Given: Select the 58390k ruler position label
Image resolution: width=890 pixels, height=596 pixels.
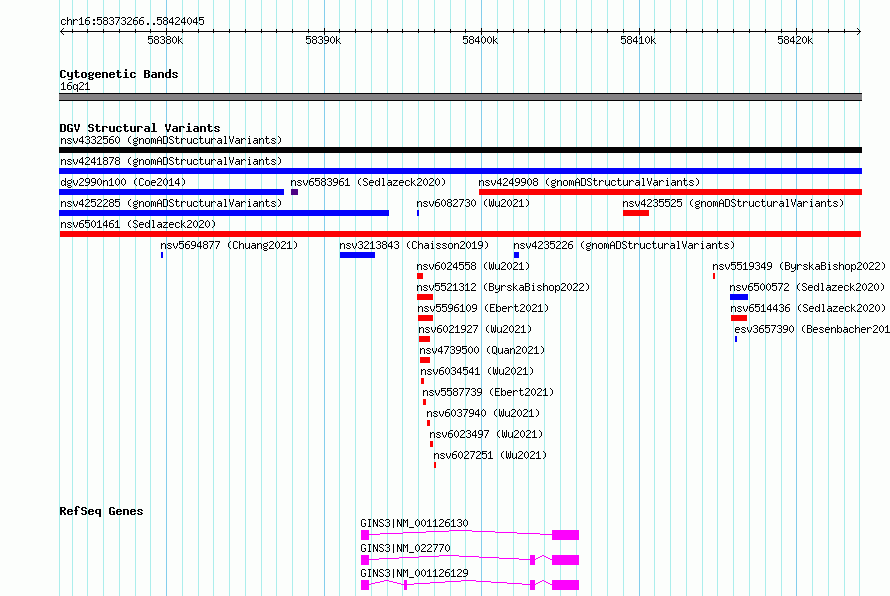Looking at the screenshot, I should tap(323, 41).
